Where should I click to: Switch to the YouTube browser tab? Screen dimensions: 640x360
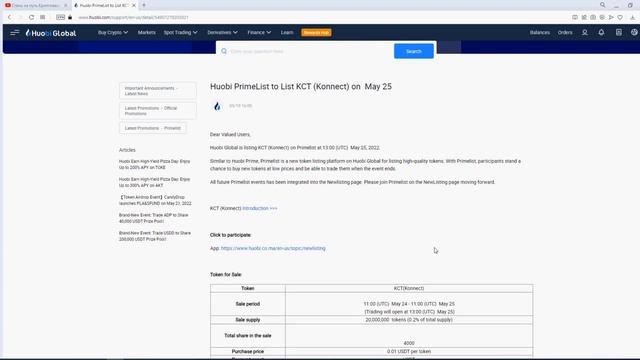coord(36,5)
